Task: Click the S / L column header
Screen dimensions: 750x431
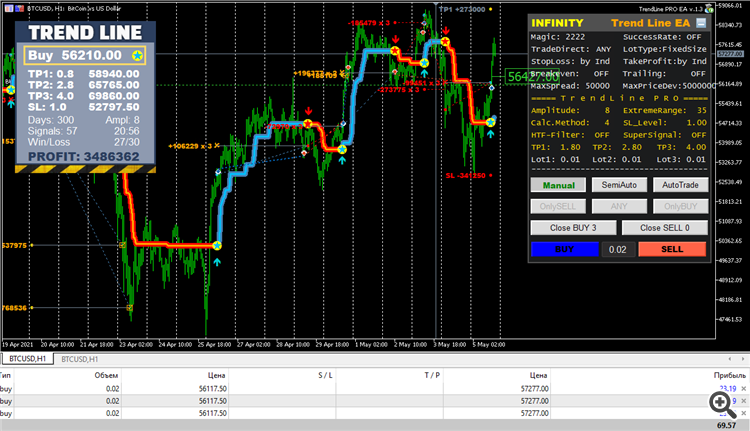Action: [325, 375]
